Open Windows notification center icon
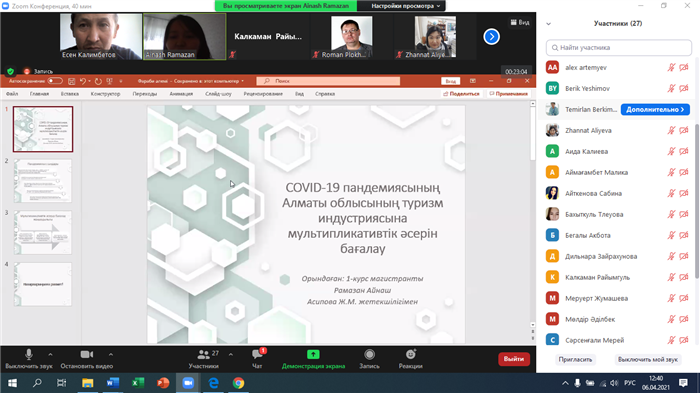Screen dimensions: 700x393 click(683, 383)
